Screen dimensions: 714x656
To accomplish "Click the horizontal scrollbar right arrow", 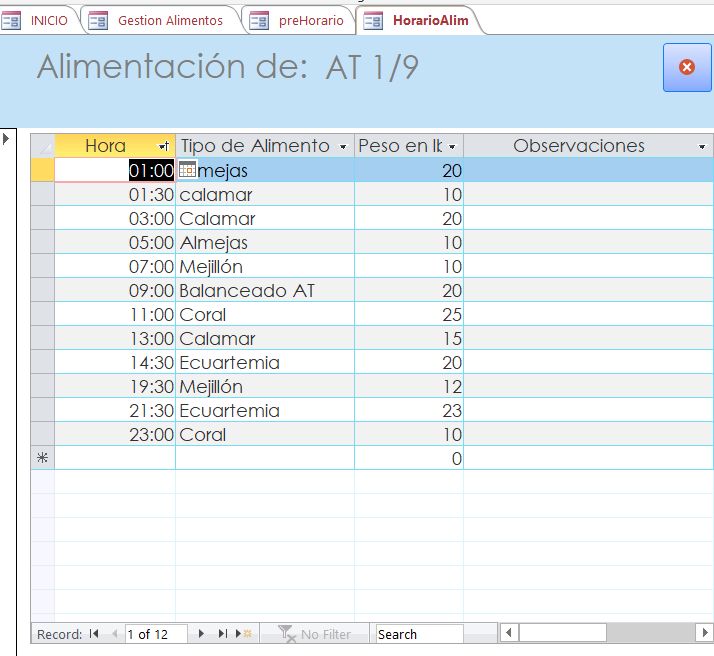I will (704, 633).
